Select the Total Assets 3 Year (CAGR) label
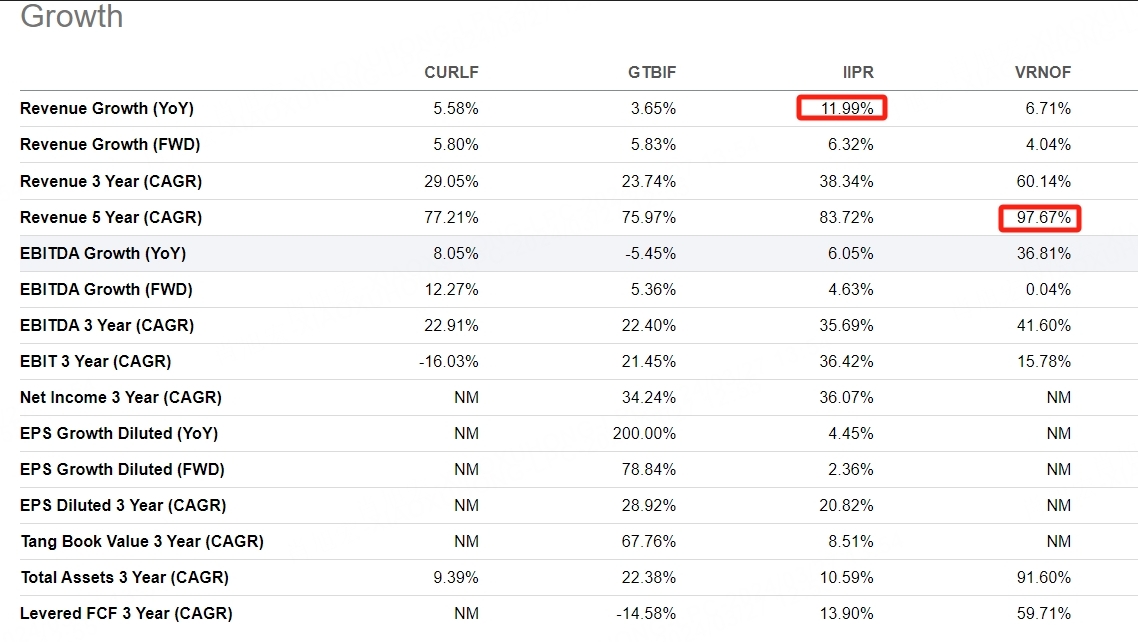1138x642 pixels. [124, 577]
